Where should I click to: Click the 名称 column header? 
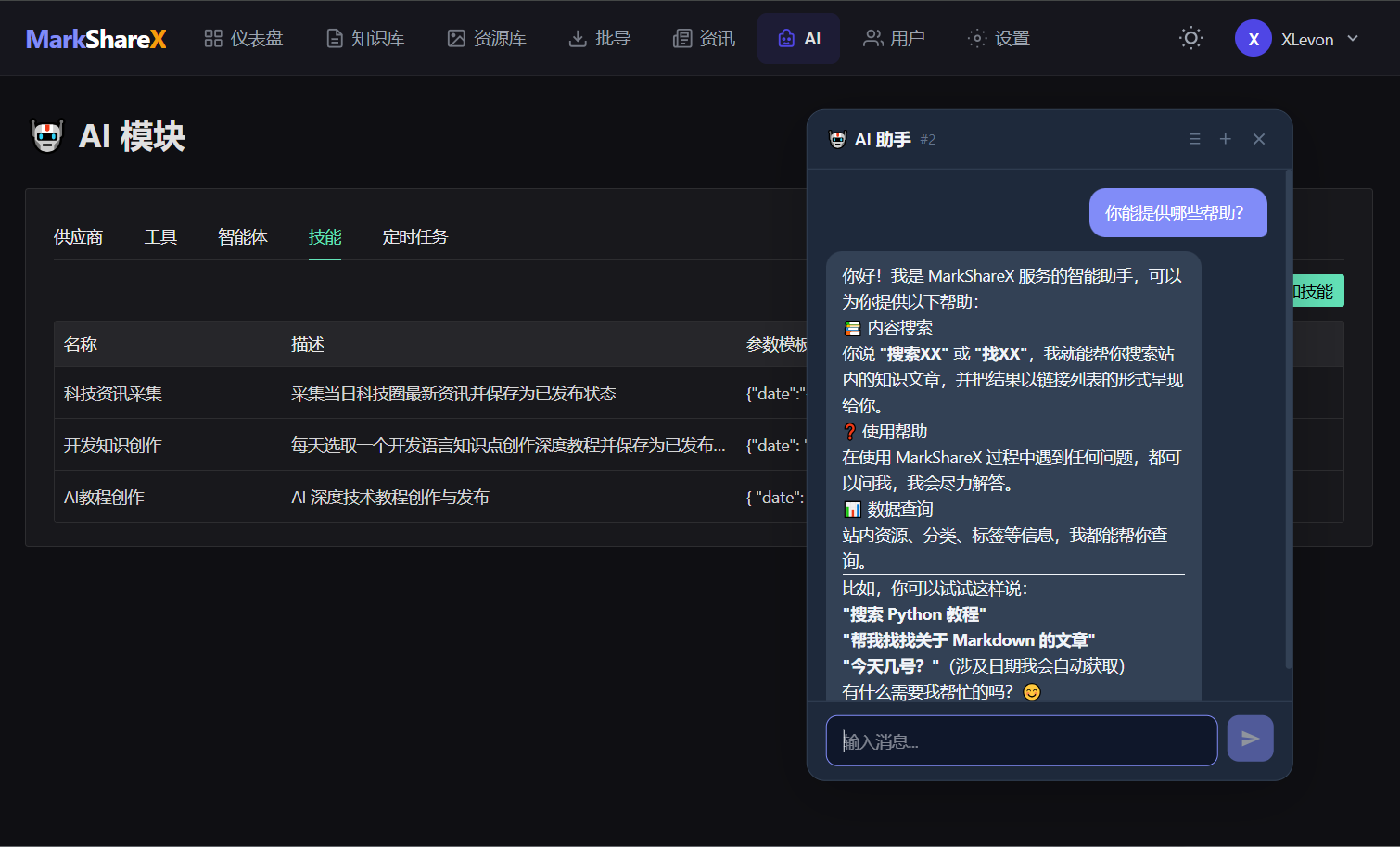81,345
